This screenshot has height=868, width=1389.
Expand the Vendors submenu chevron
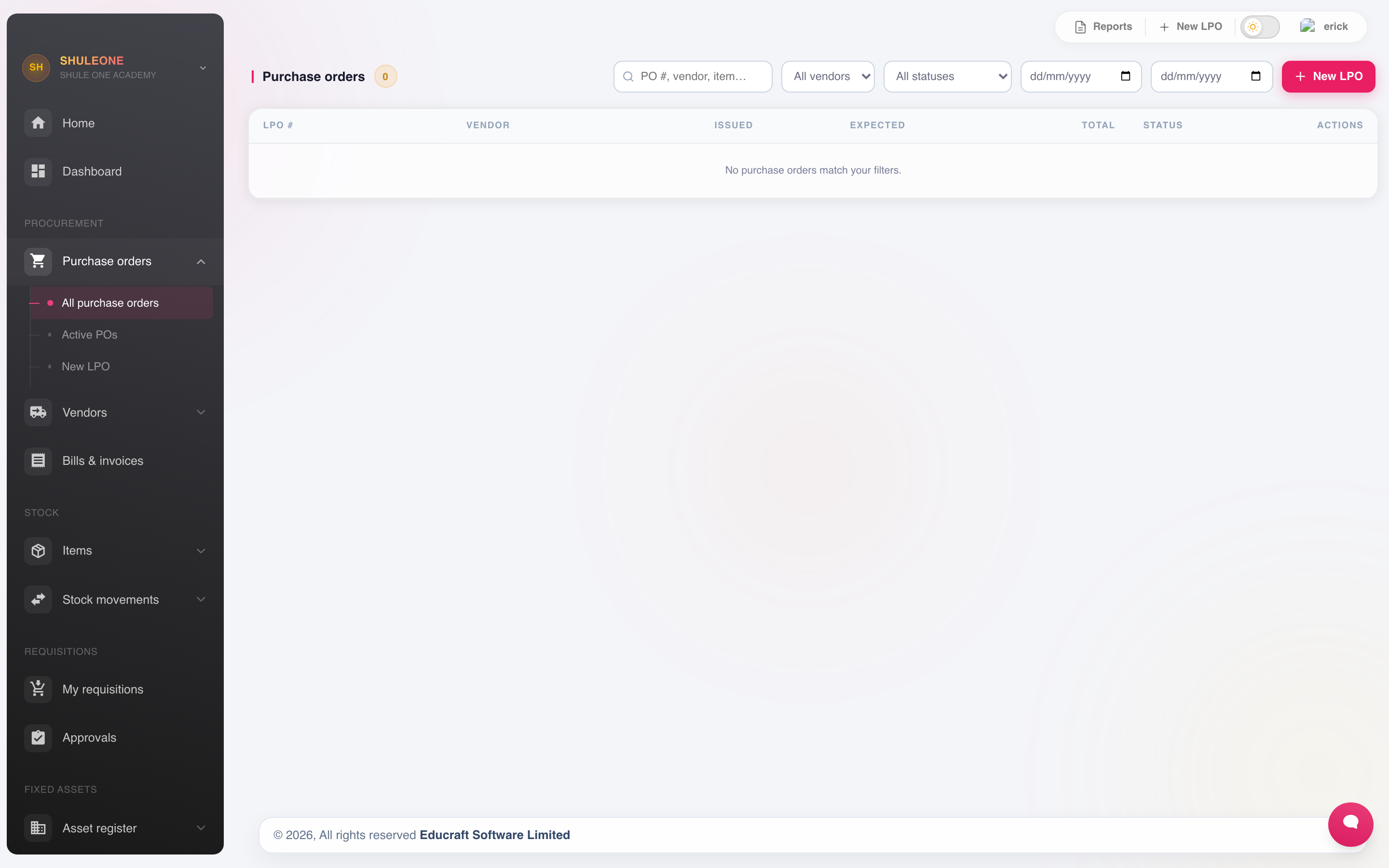coord(201,412)
